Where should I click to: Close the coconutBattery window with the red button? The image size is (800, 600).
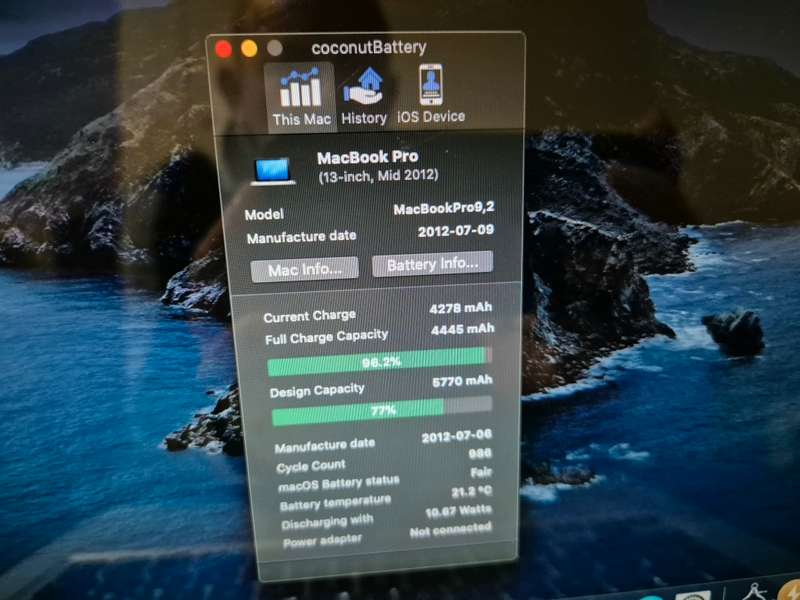click(x=223, y=49)
